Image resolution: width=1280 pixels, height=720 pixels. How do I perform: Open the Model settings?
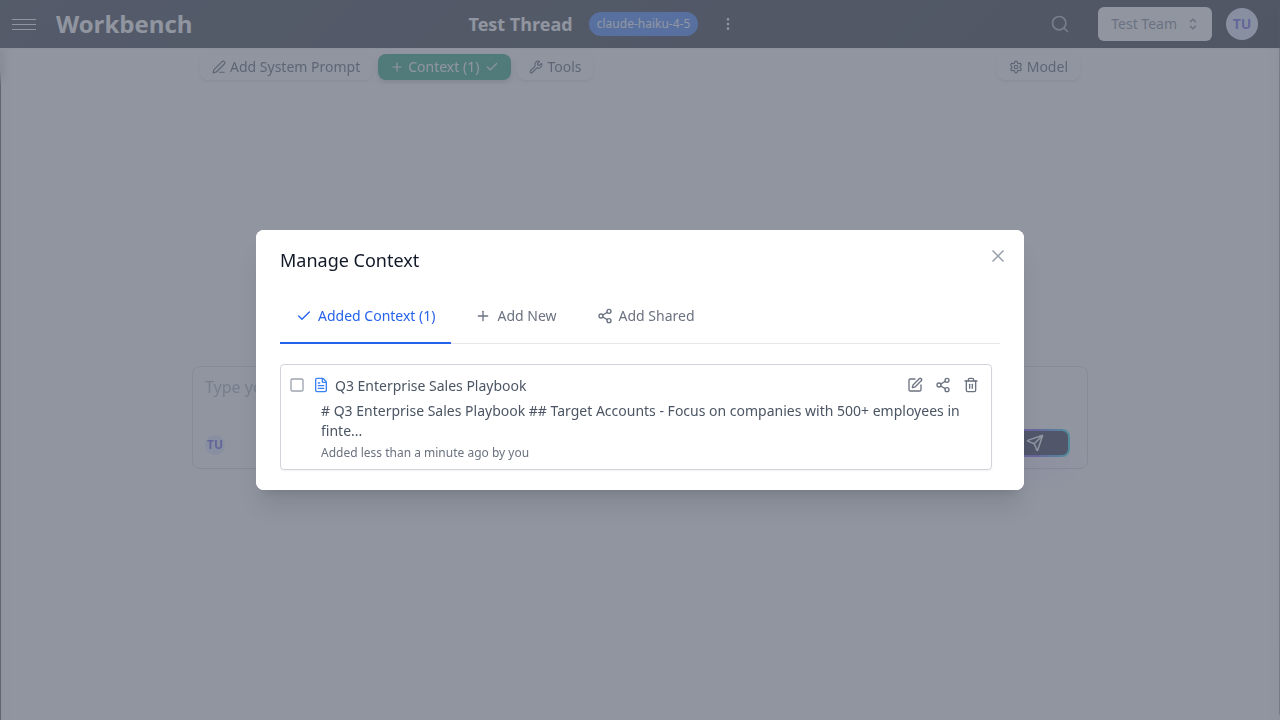click(x=1038, y=66)
